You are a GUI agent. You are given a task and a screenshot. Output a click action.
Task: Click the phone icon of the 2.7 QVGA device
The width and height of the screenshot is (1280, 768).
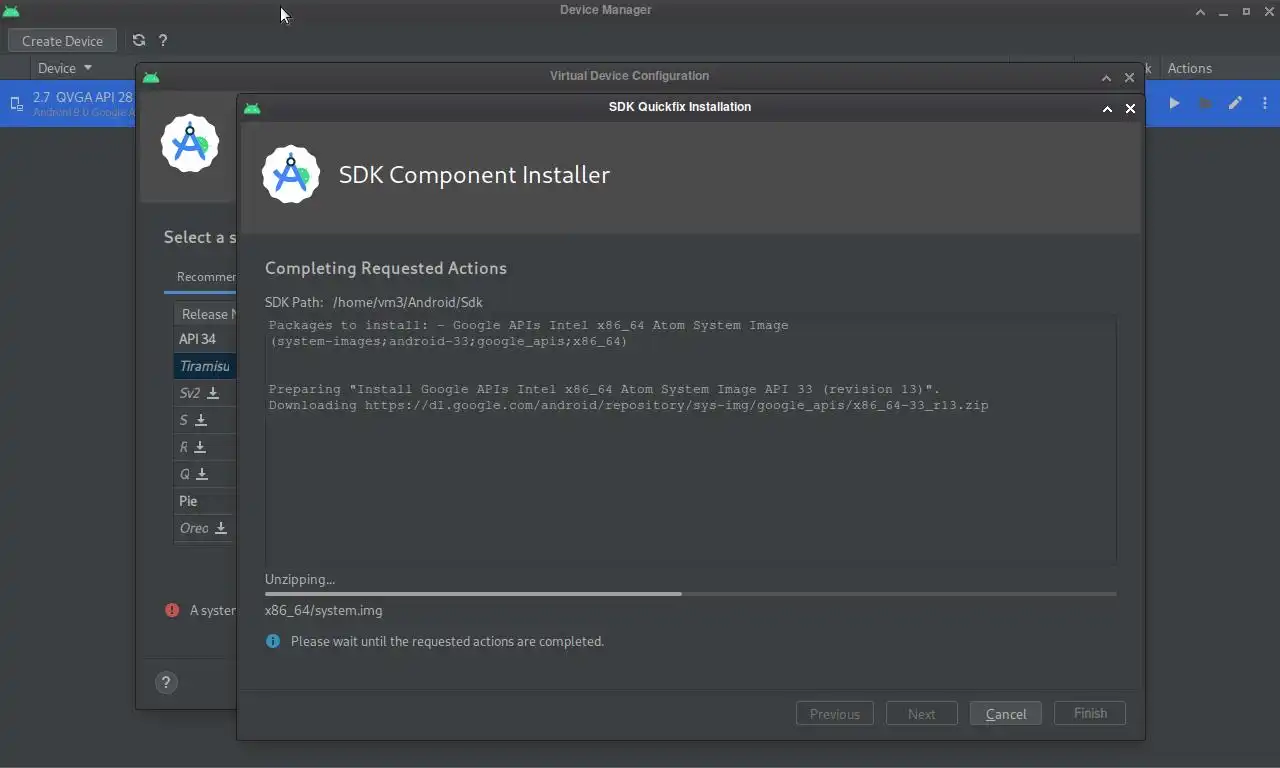point(17,103)
